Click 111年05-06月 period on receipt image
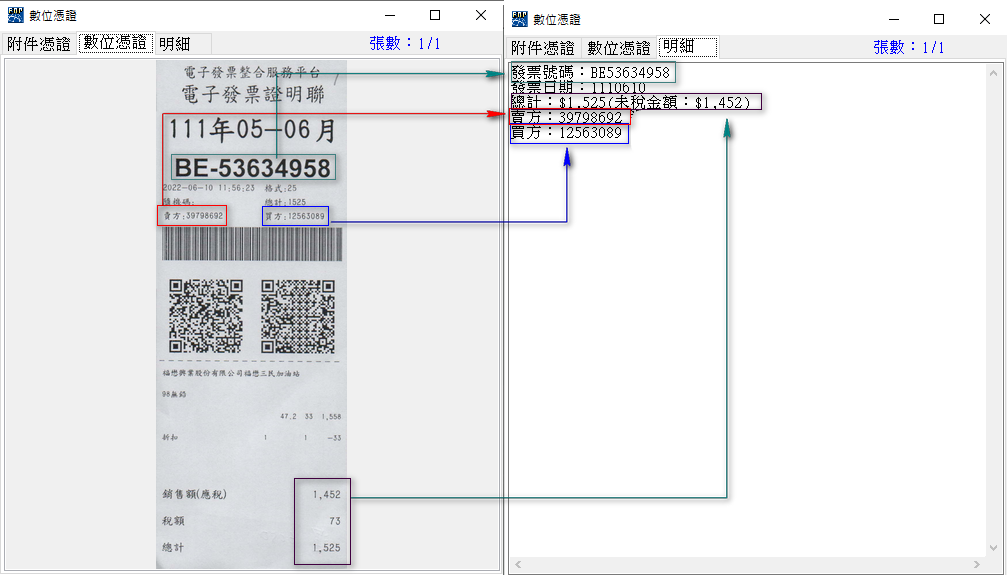This screenshot has height=575, width=1007. point(252,130)
